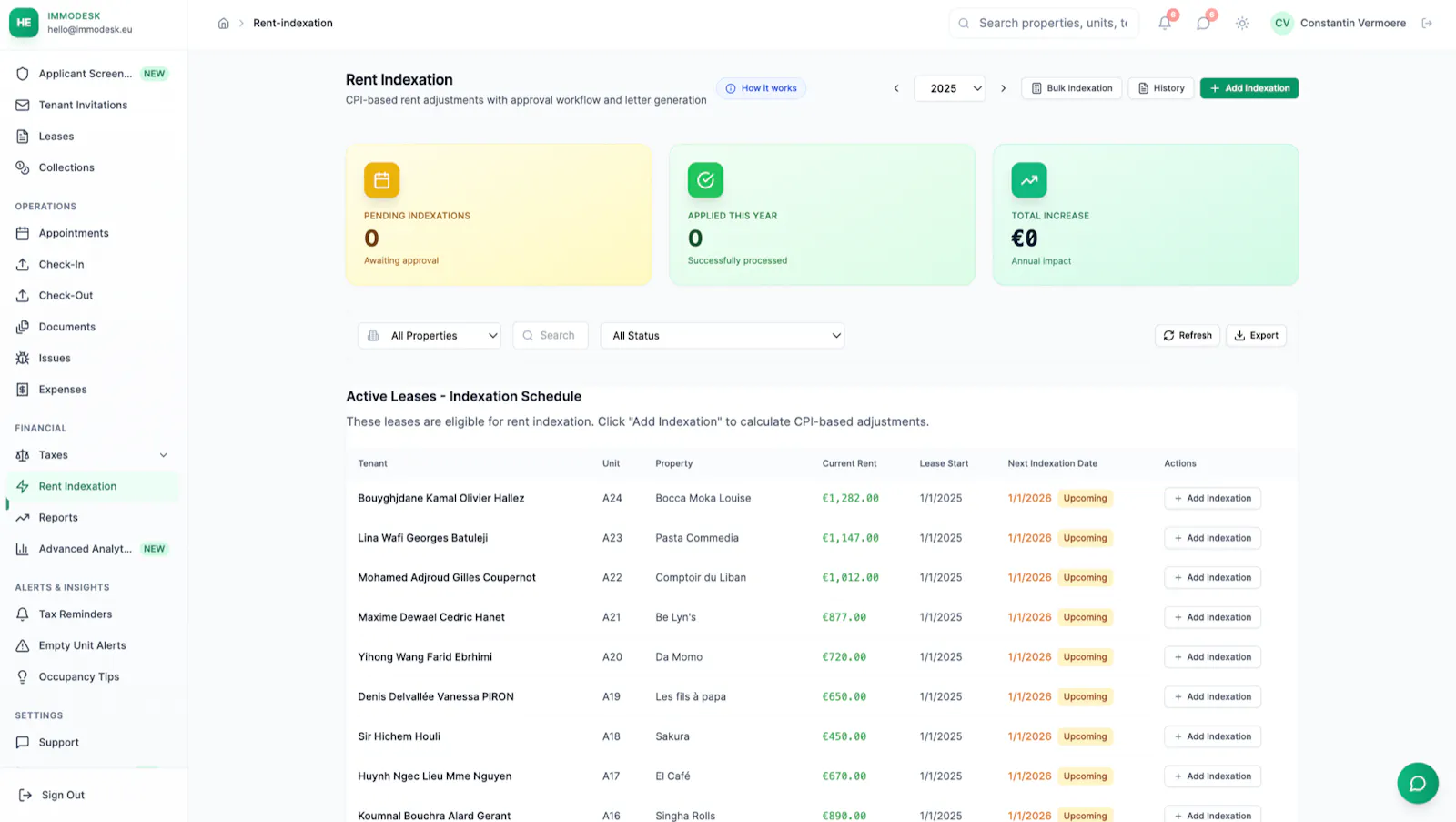Open Documents page

[93, 327]
